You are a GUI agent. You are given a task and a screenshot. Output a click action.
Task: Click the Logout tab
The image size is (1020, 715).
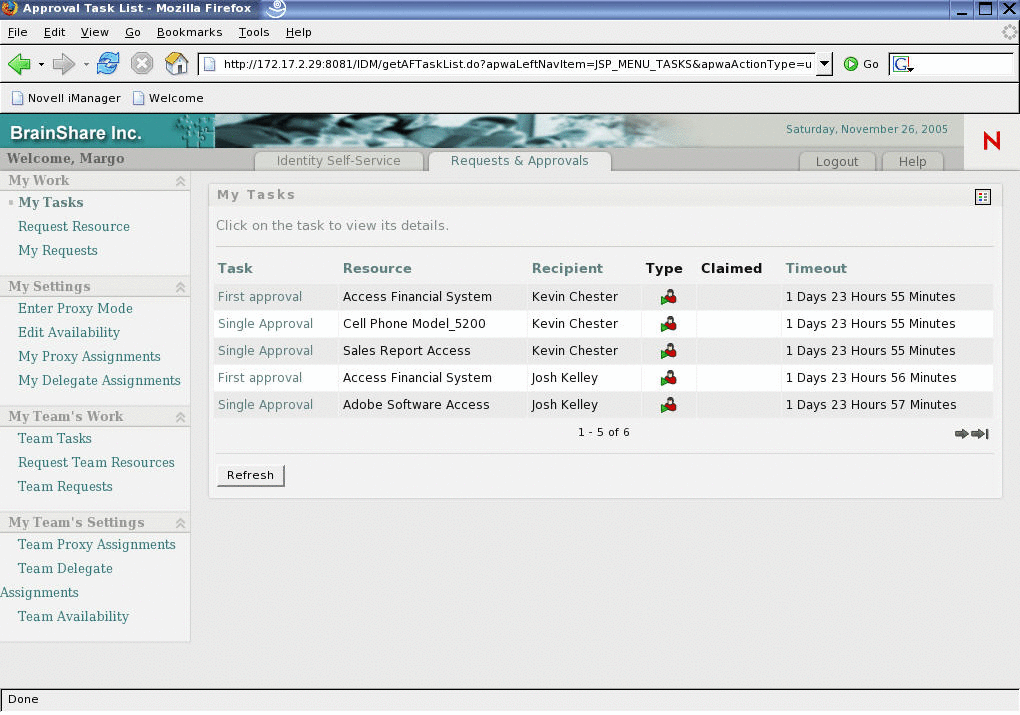837,161
